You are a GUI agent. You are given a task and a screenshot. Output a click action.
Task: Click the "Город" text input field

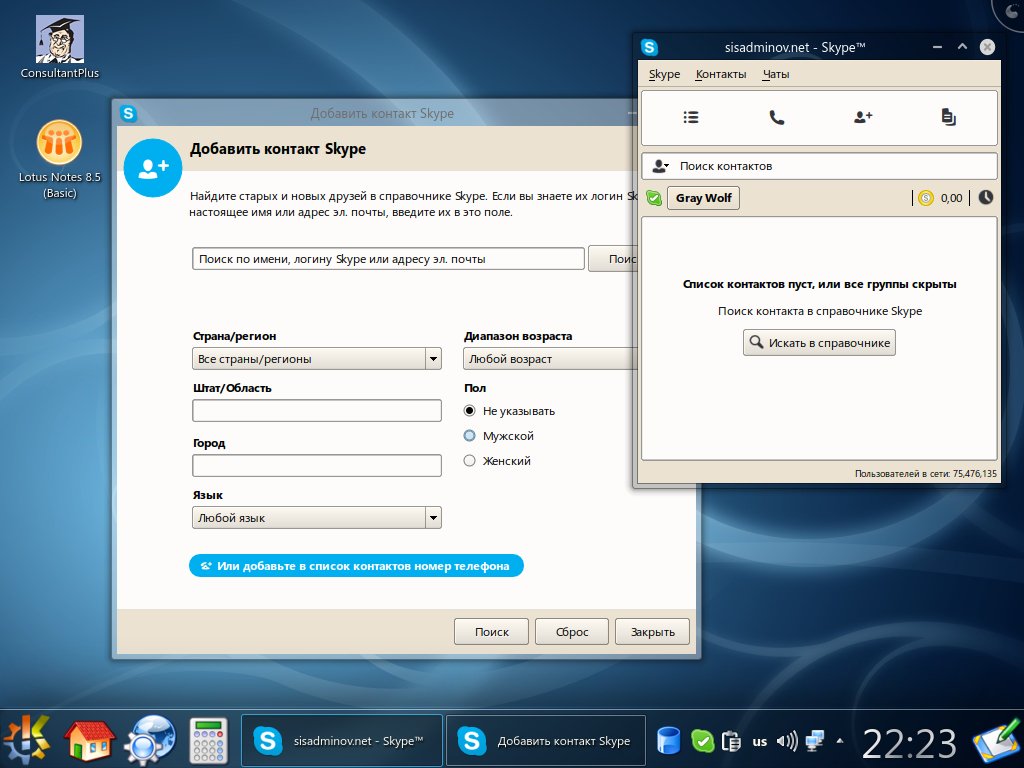point(316,466)
